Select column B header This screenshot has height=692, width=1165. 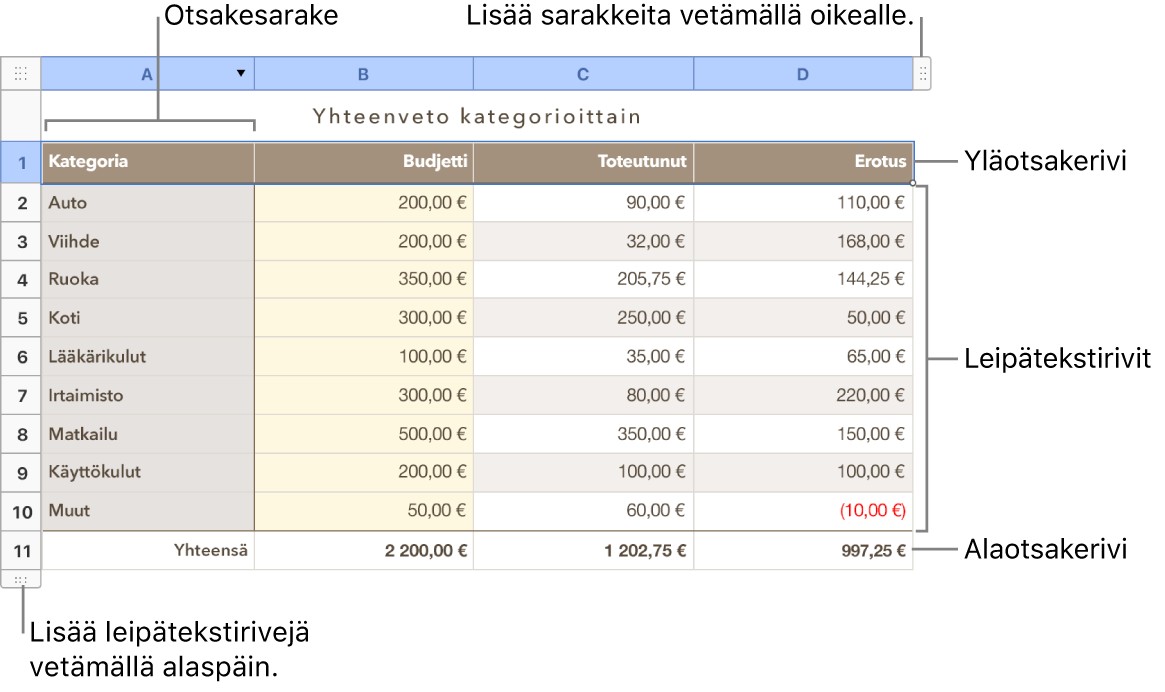click(x=363, y=74)
